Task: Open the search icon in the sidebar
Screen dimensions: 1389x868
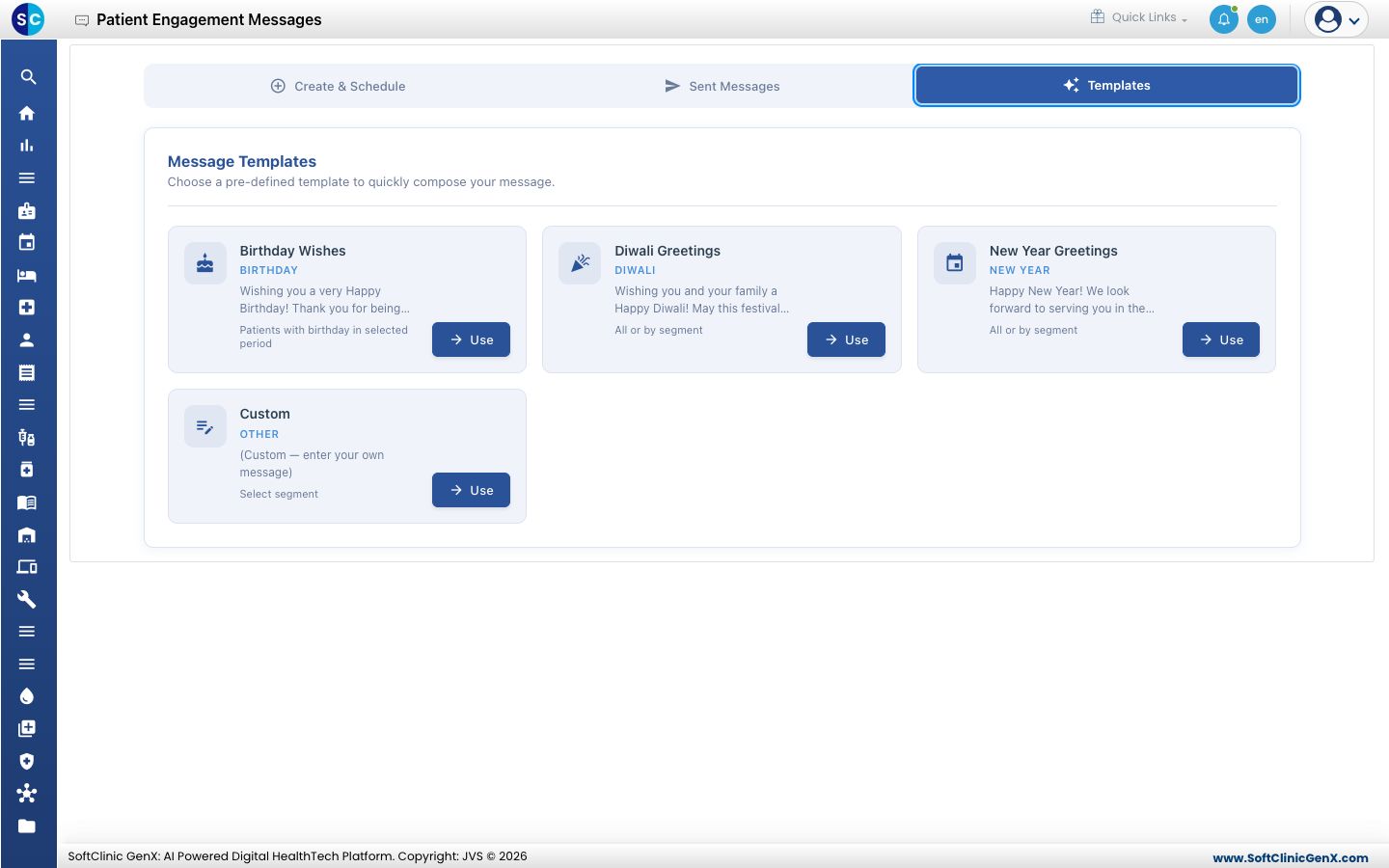Action: coord(28,77)
